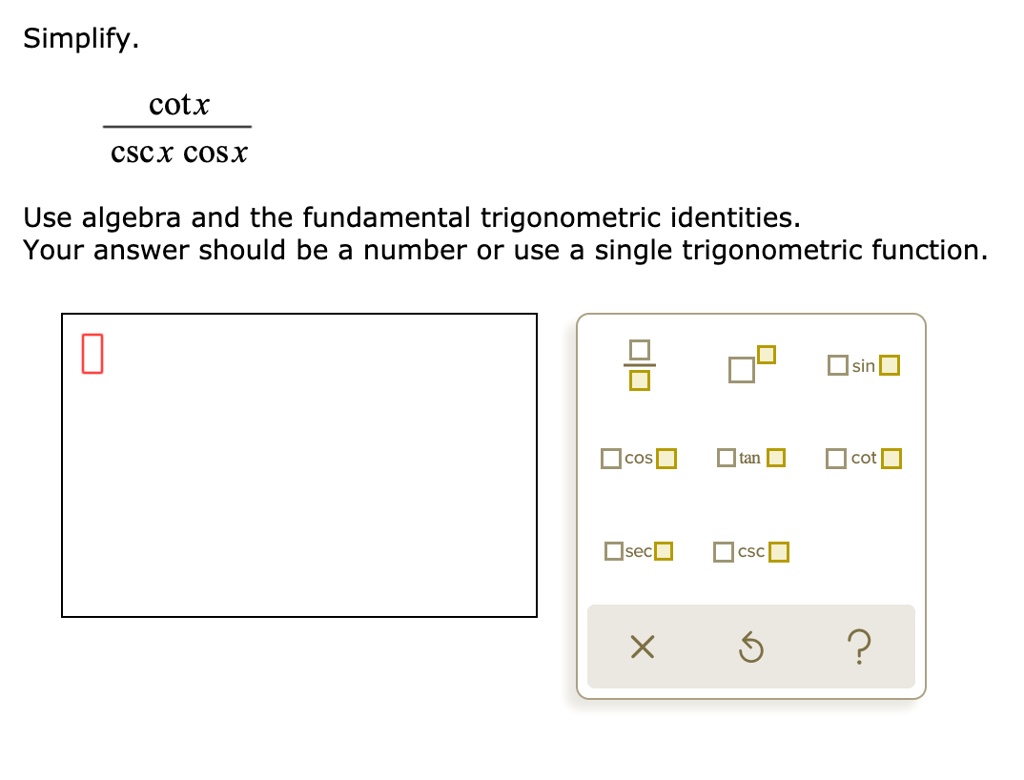Select the sec function button
The height and width of the screenshot is (780, 1024).
click(x=638, y=550)
